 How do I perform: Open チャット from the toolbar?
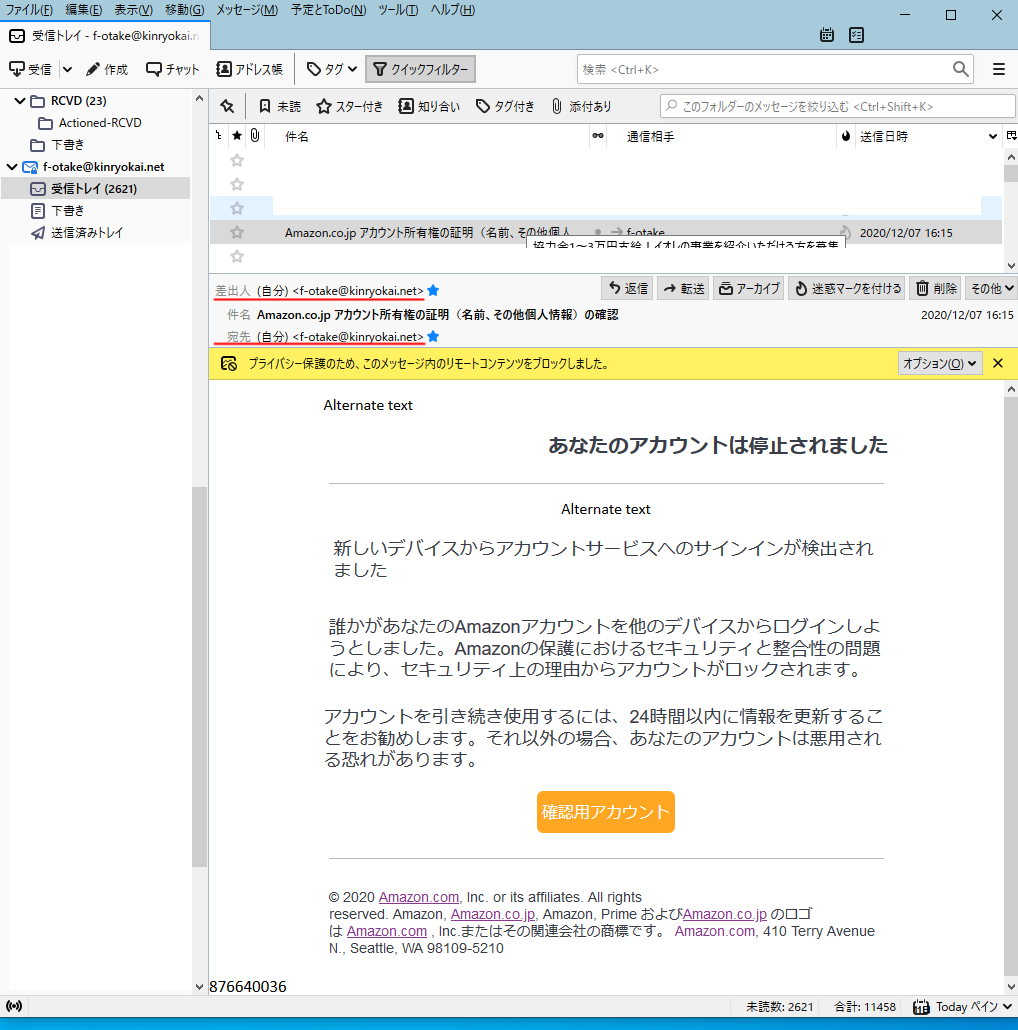[x=173, y=69]
